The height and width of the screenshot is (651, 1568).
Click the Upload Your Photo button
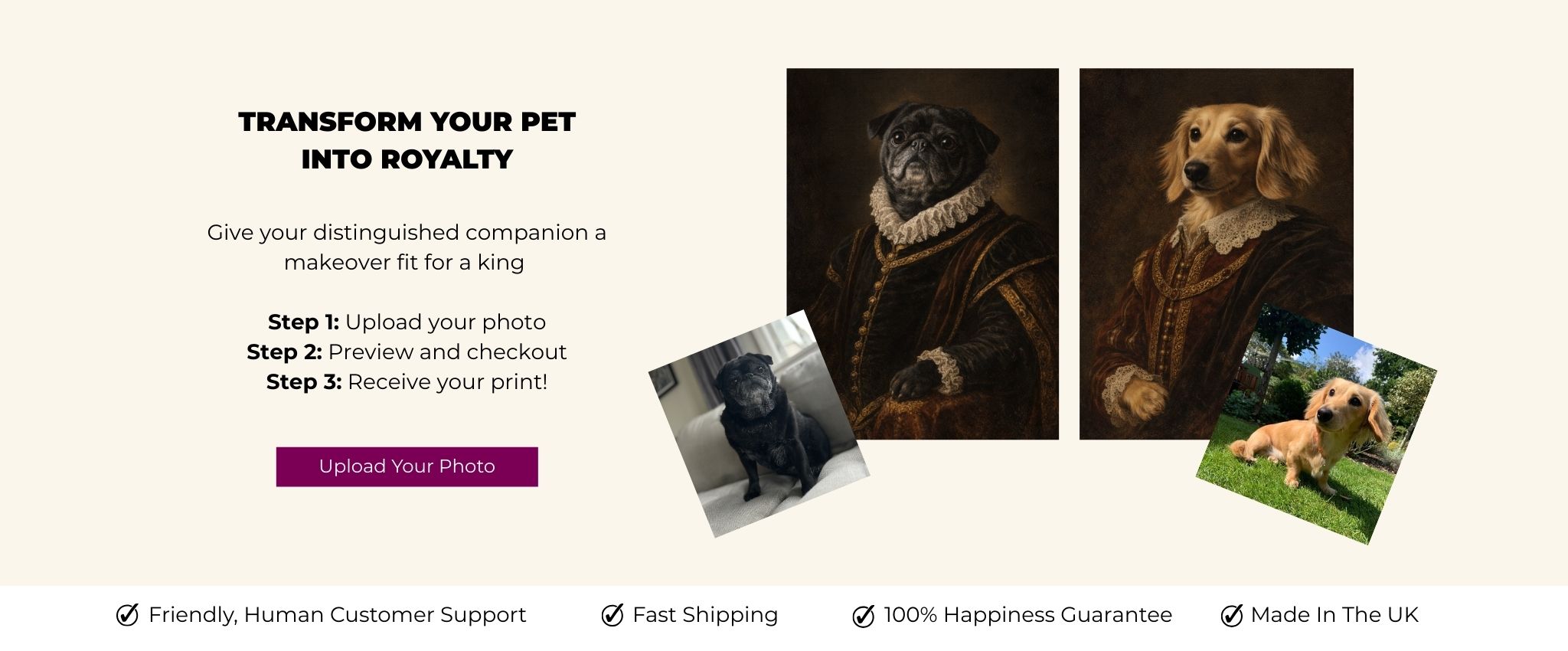point(407,466)
